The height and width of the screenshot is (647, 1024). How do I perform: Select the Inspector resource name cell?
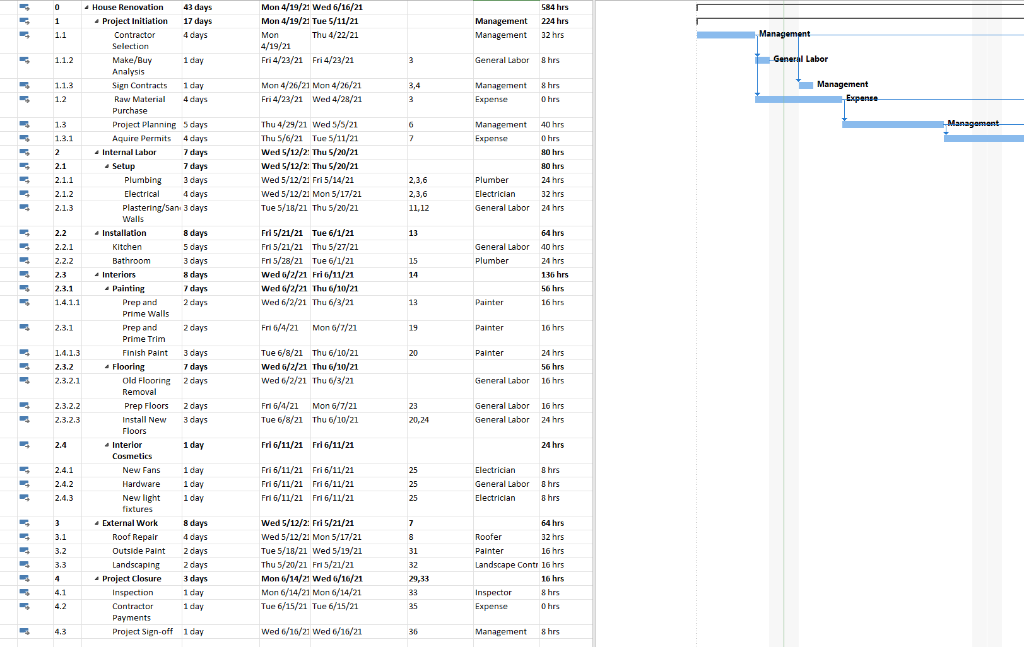506,592
